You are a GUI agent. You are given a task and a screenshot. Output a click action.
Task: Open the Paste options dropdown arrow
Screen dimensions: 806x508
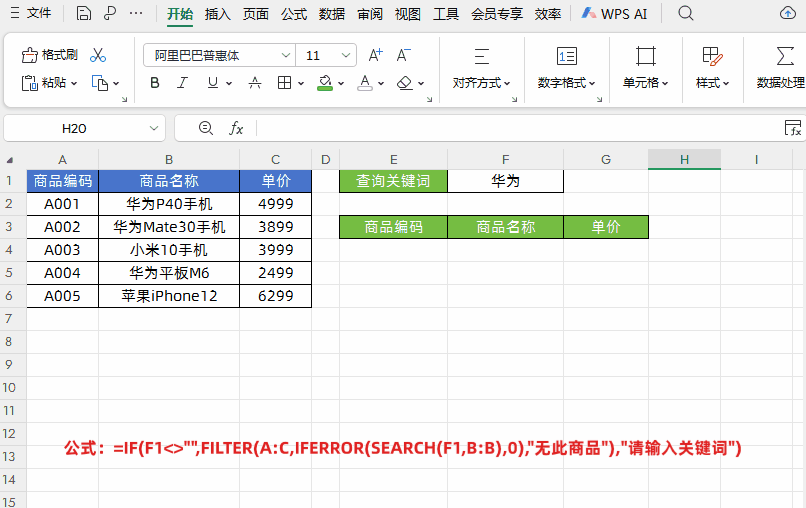pyautogui.click(x=74, y=83)
